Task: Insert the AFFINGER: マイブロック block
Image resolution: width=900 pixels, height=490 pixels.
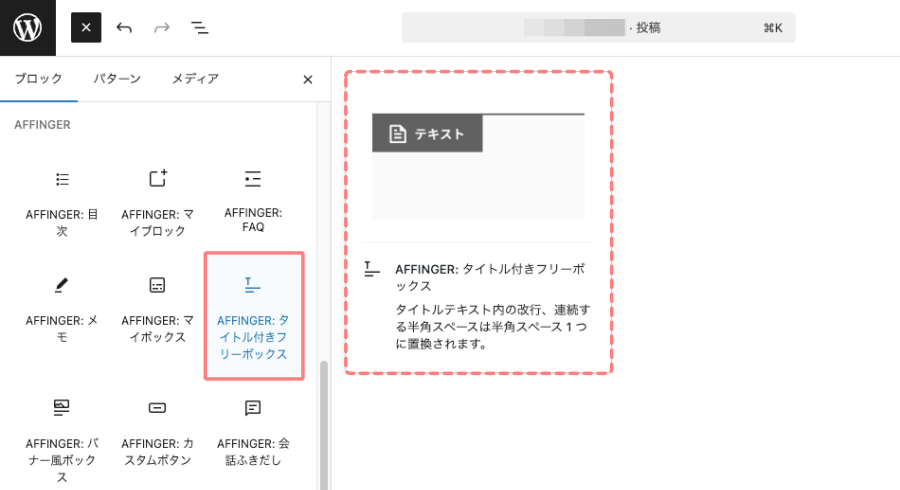Action: (157, 202)
